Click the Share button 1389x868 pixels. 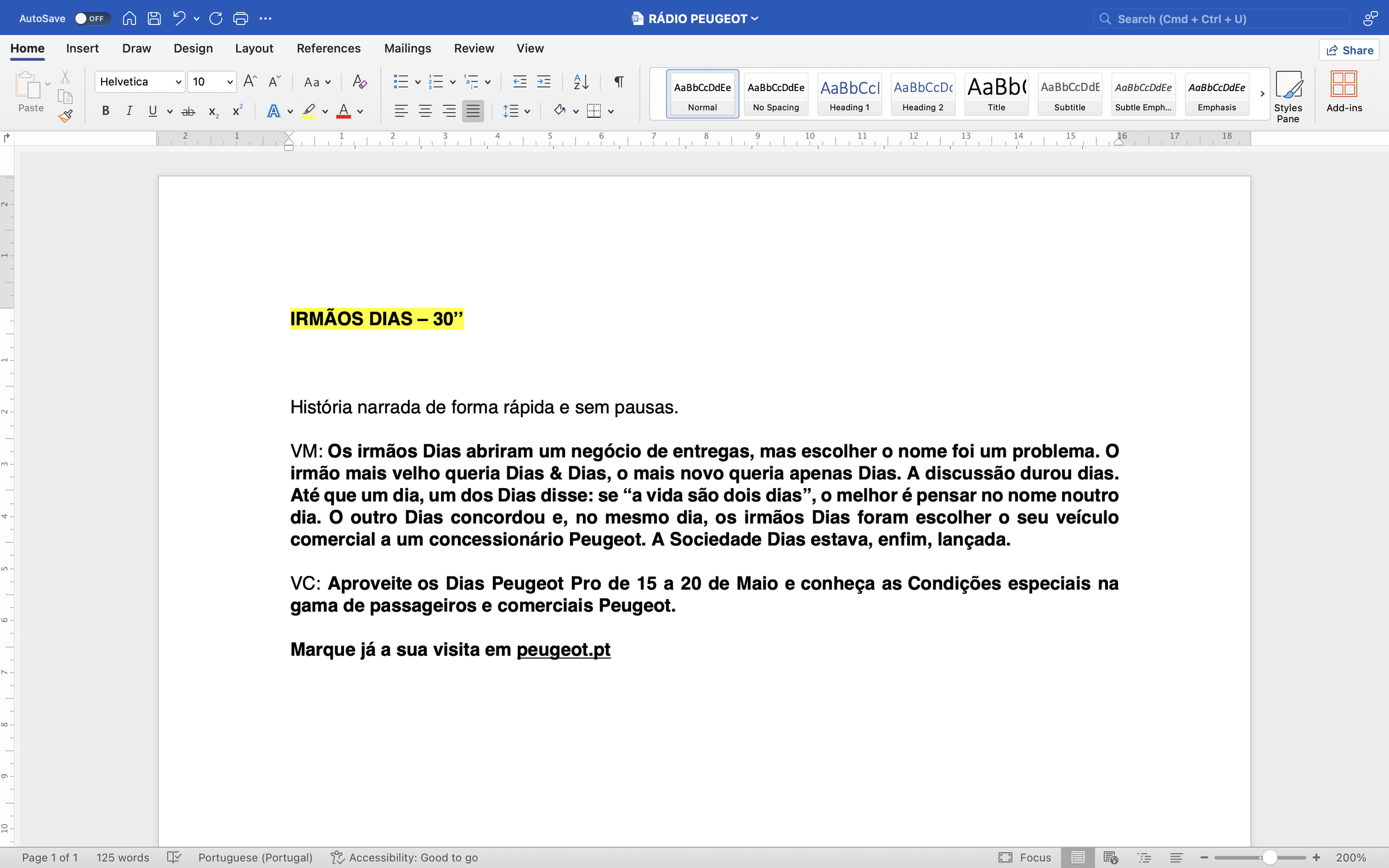(1350, 50)
